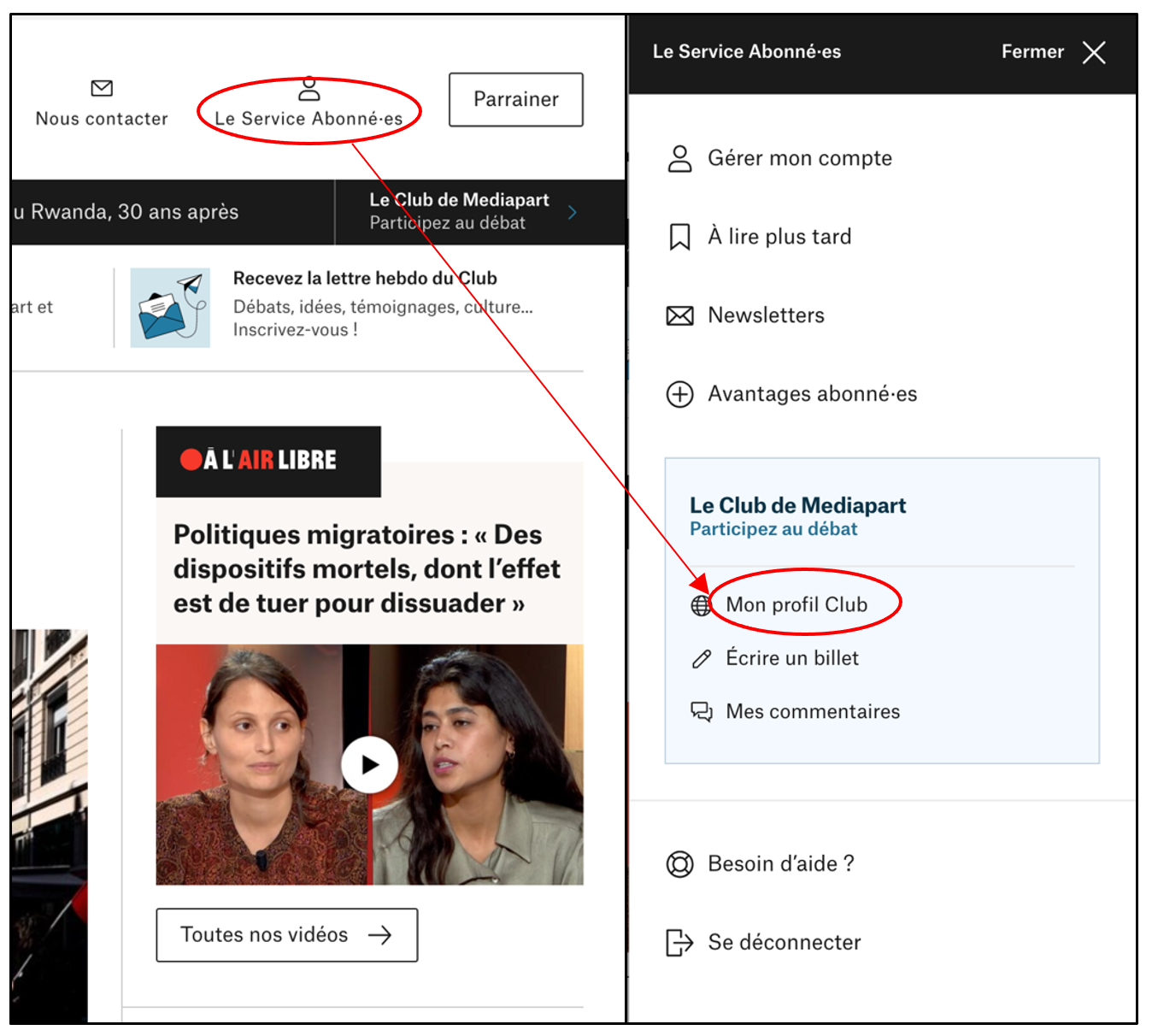
Task: Open the Politiques migratoires article headline
Action: [367, 569]
